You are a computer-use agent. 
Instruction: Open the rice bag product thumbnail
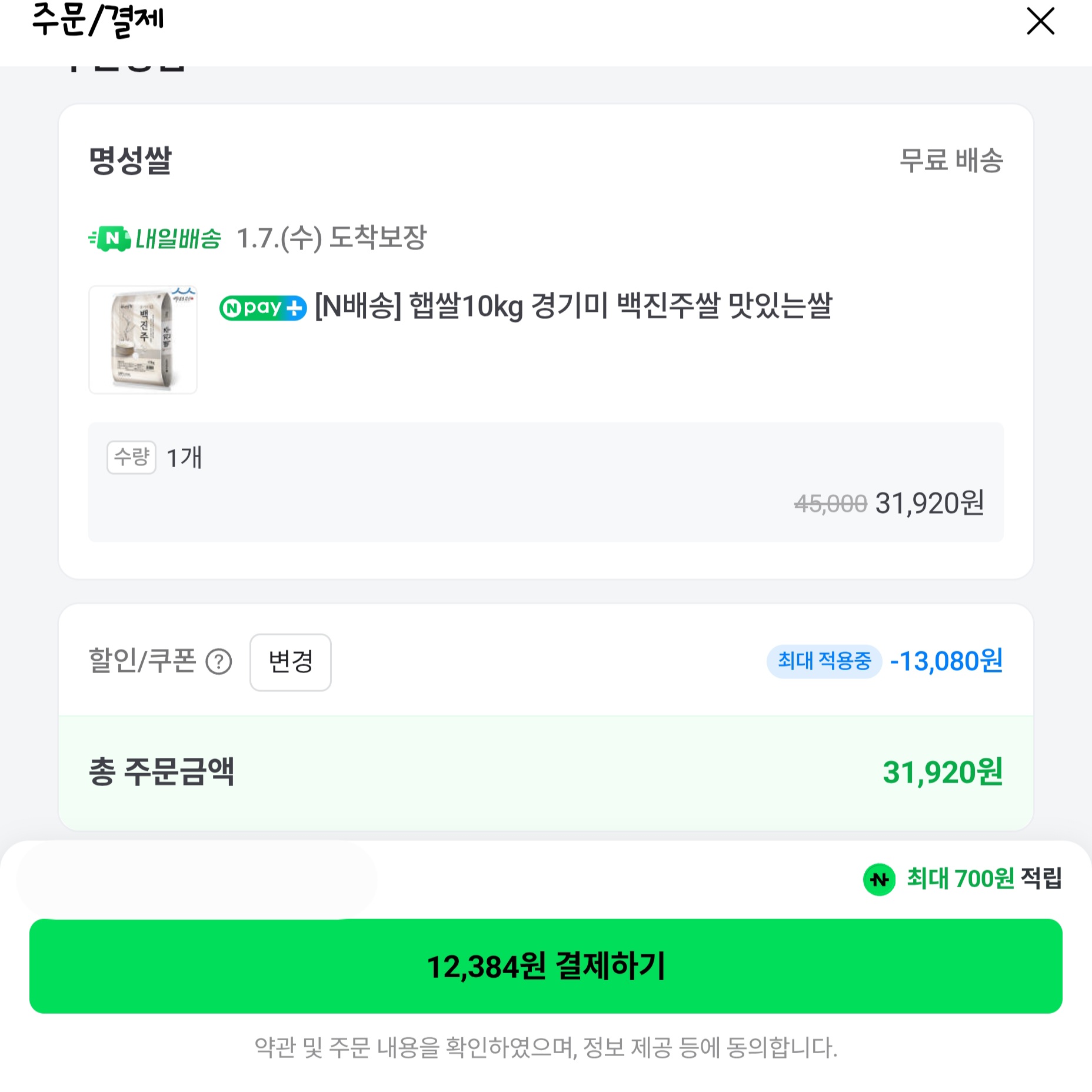click(x=143, y=339)
